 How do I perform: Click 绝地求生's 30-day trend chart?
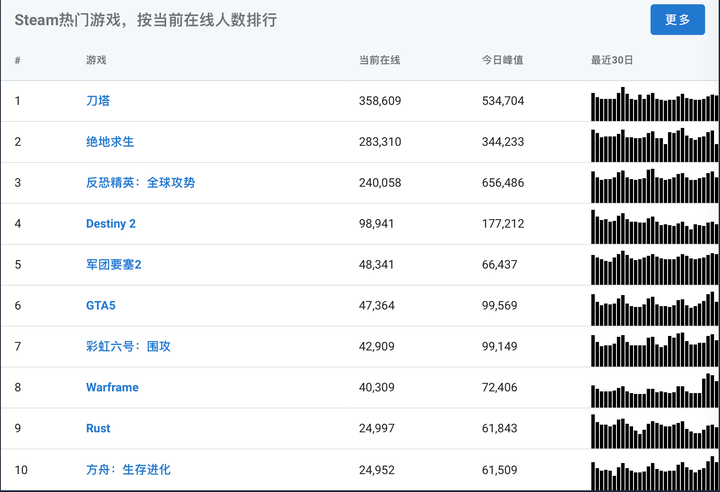point(655,145)
